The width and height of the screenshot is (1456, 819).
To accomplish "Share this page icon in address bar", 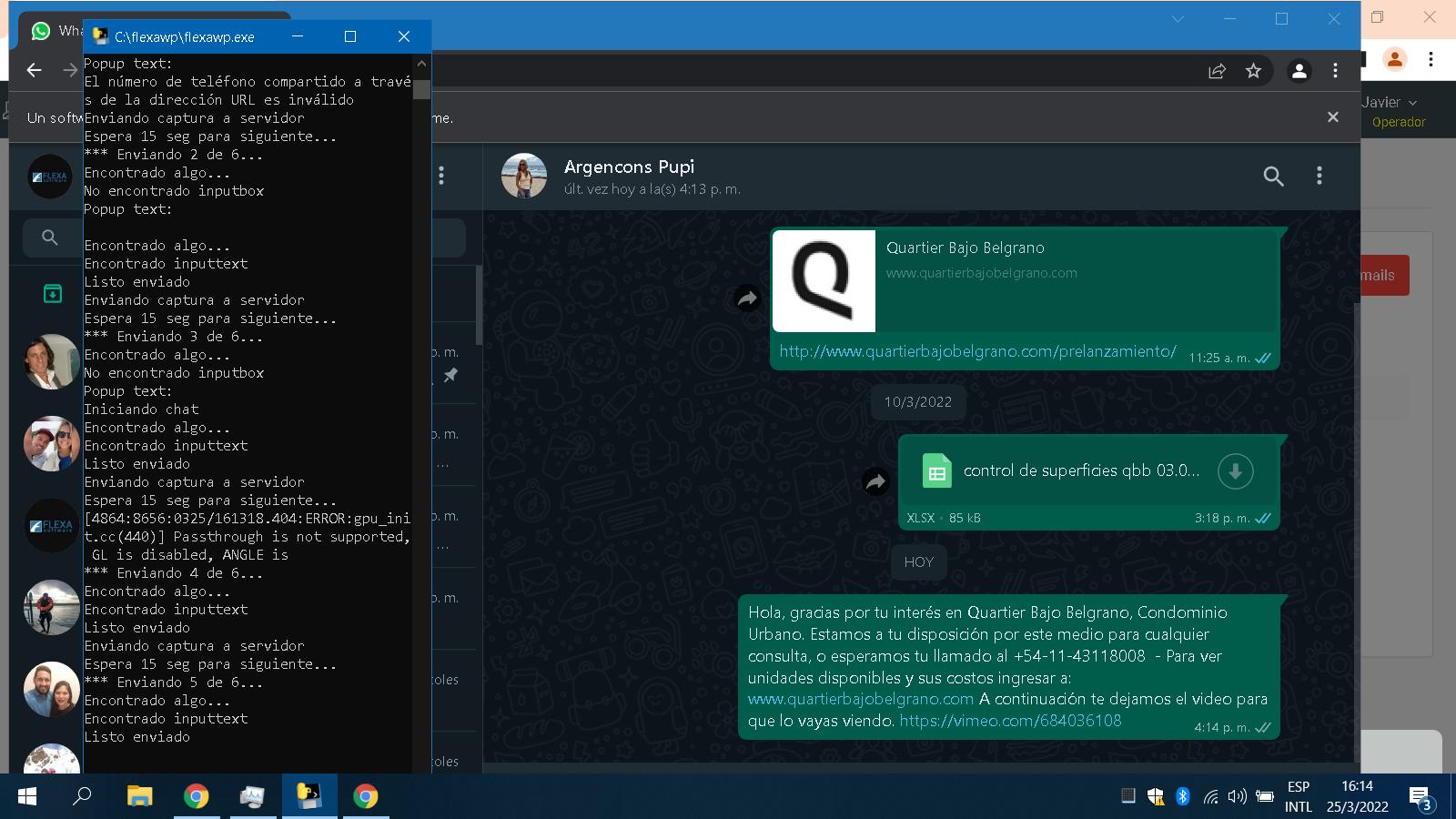I will point(1217,71).
